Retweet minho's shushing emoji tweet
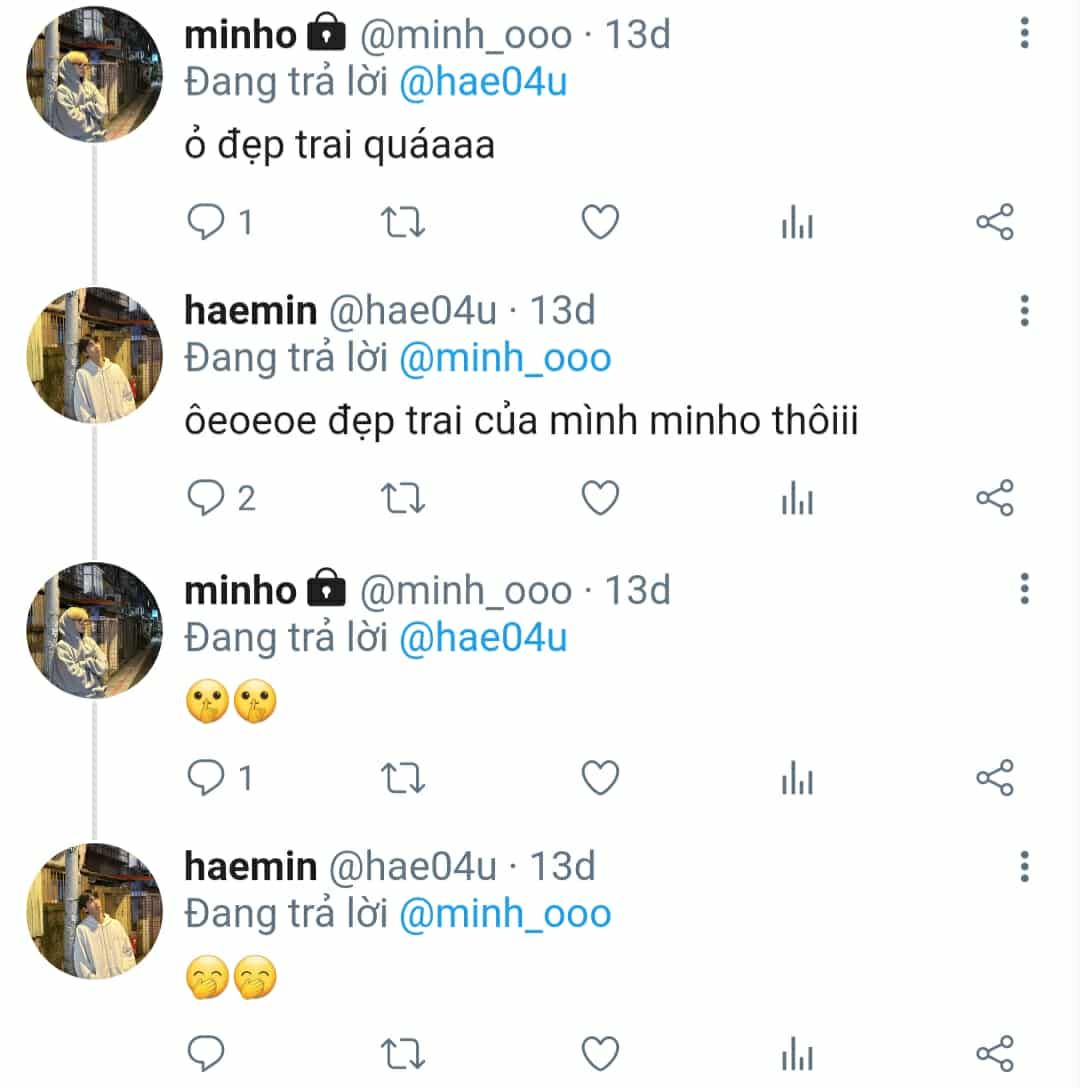Viewport: 1080px width, 1088px height. 403,777
